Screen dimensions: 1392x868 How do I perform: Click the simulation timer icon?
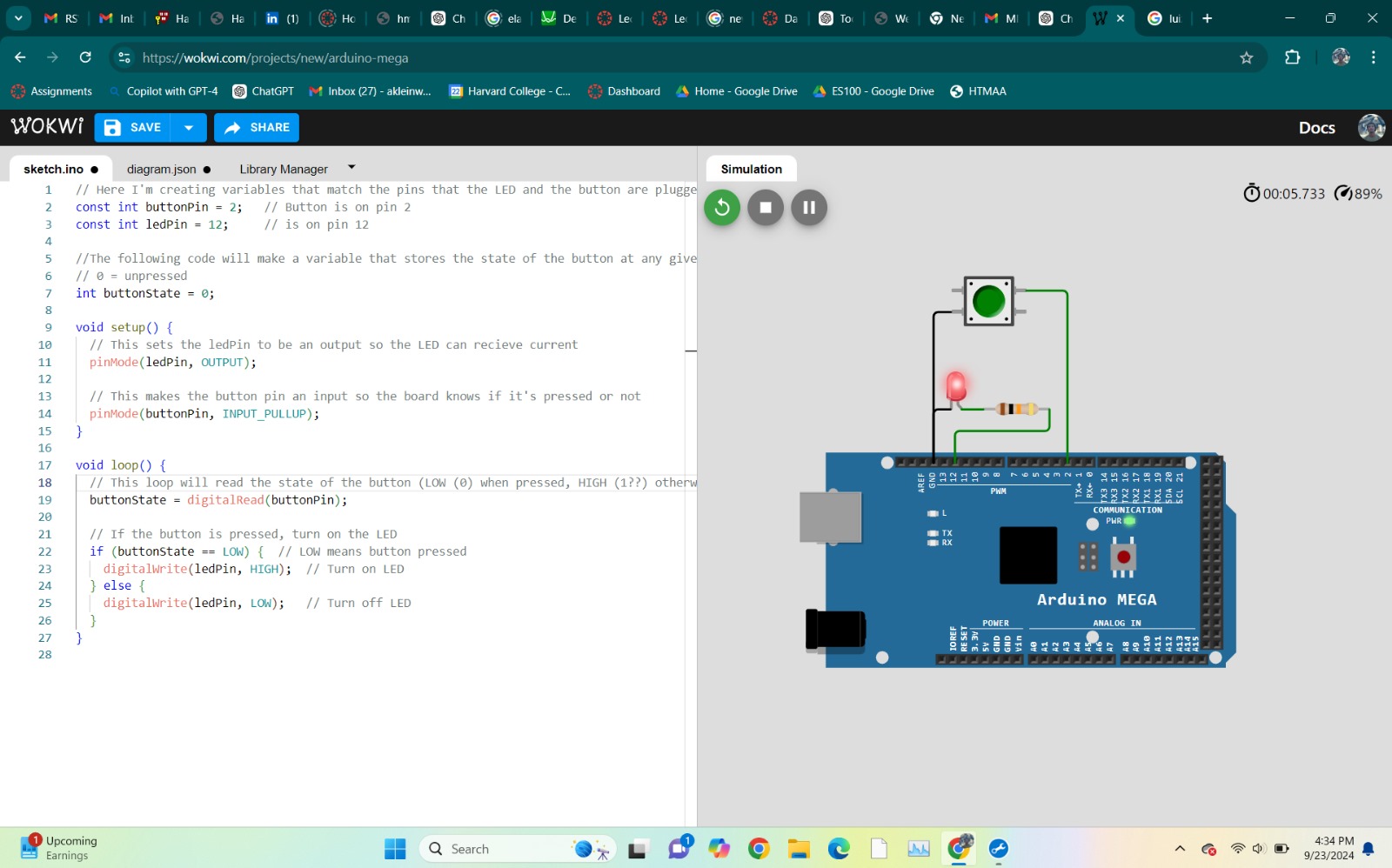coord(1251,193)
